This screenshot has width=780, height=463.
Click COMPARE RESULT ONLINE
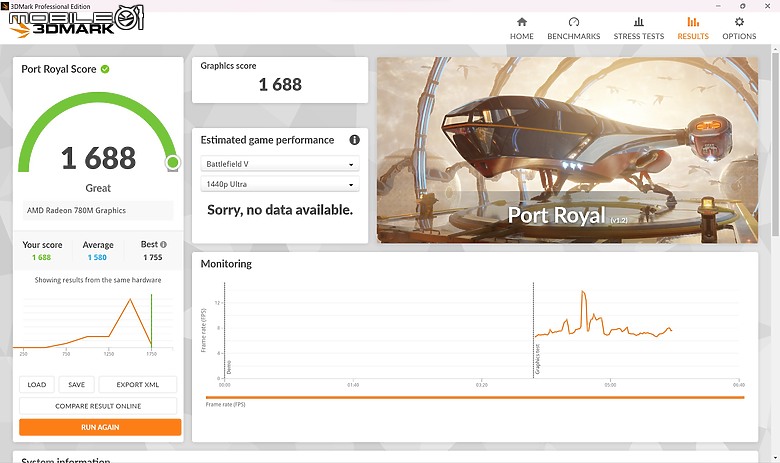[98, 406]
